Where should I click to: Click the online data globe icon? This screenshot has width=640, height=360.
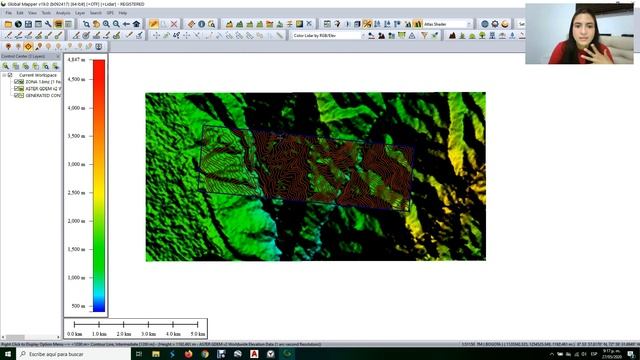[x=18, y=24]
